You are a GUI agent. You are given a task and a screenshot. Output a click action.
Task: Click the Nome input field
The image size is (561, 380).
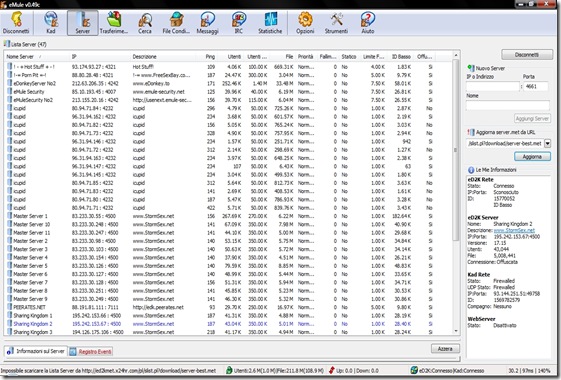tap(508, 105)
